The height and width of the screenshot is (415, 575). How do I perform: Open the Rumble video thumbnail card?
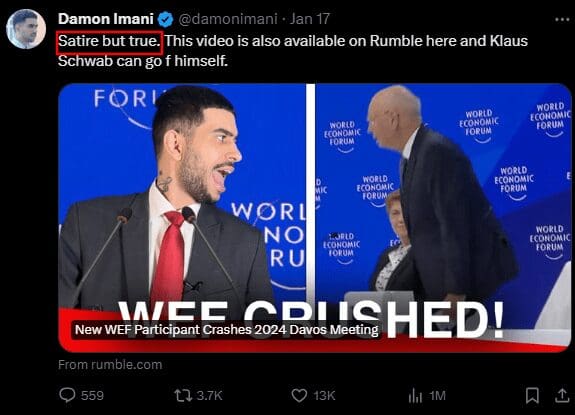(x=315, y=218)
